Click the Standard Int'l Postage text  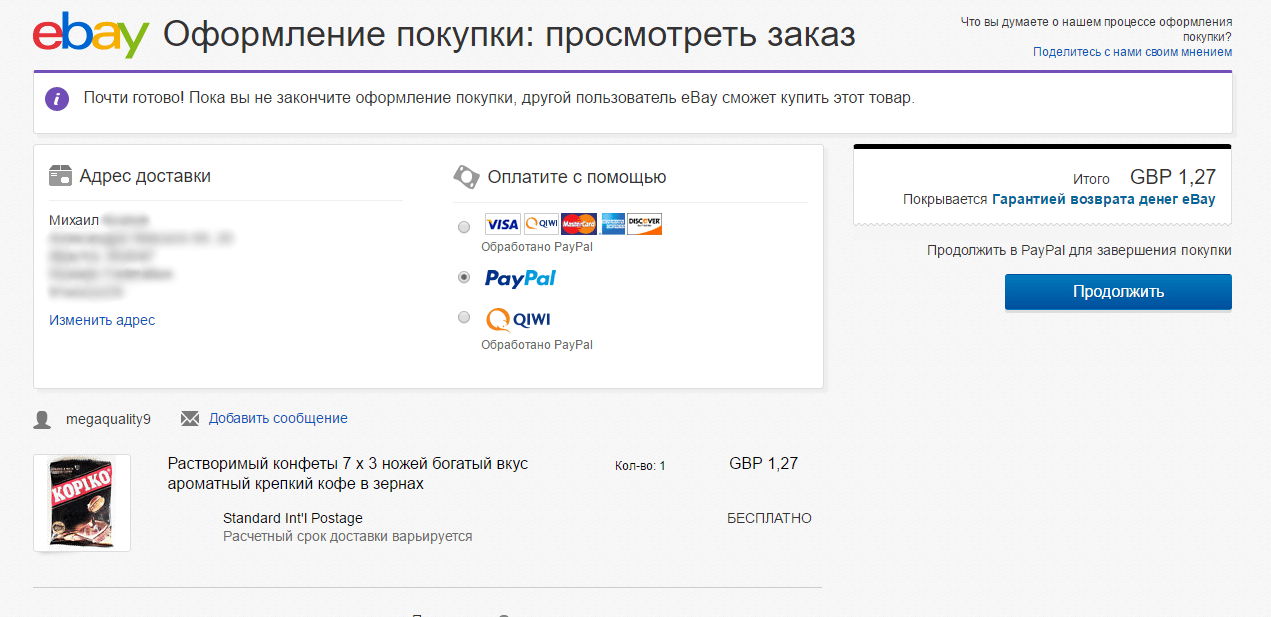point(293,518)
